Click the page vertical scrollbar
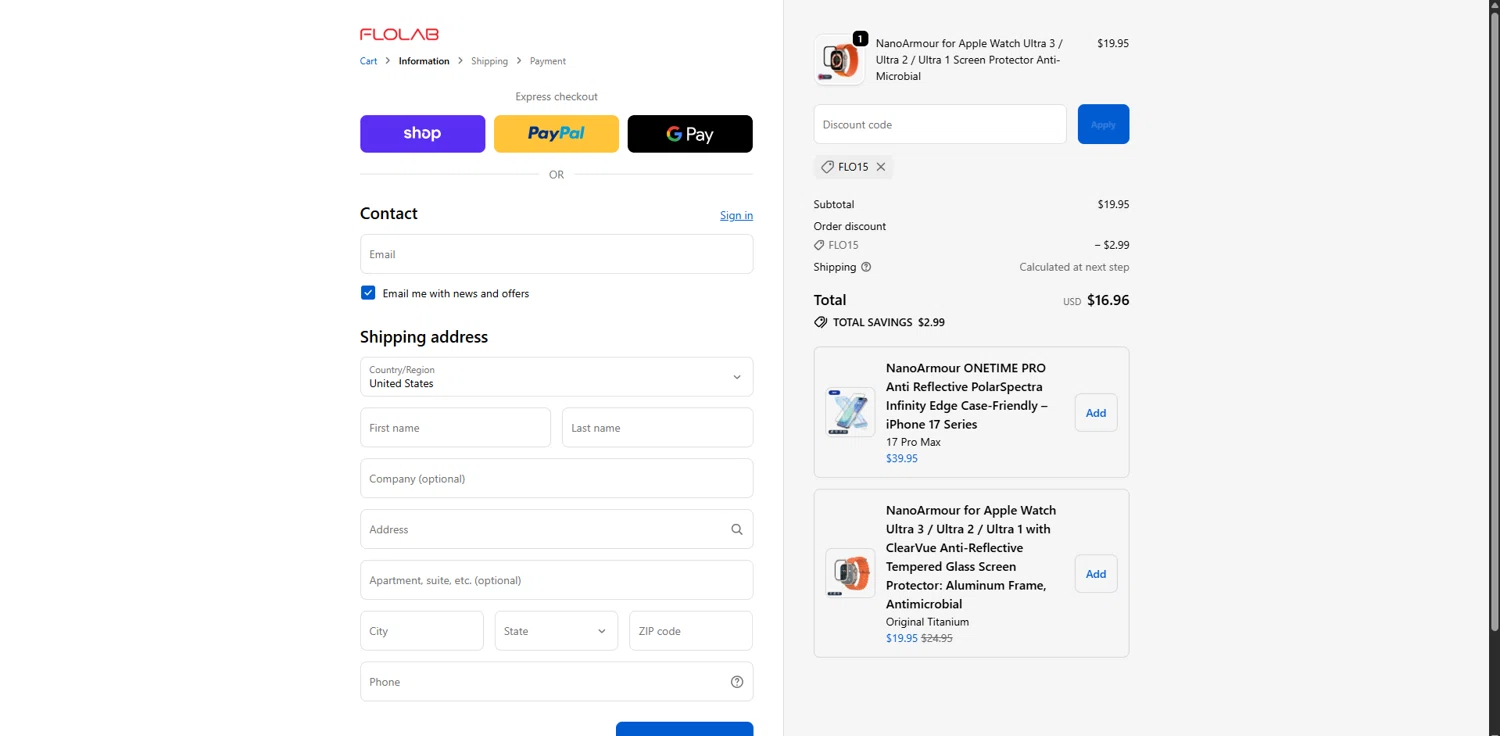Image resolution: width=1500 pixels, height=736 pixels. click(x=1495, y=320)
